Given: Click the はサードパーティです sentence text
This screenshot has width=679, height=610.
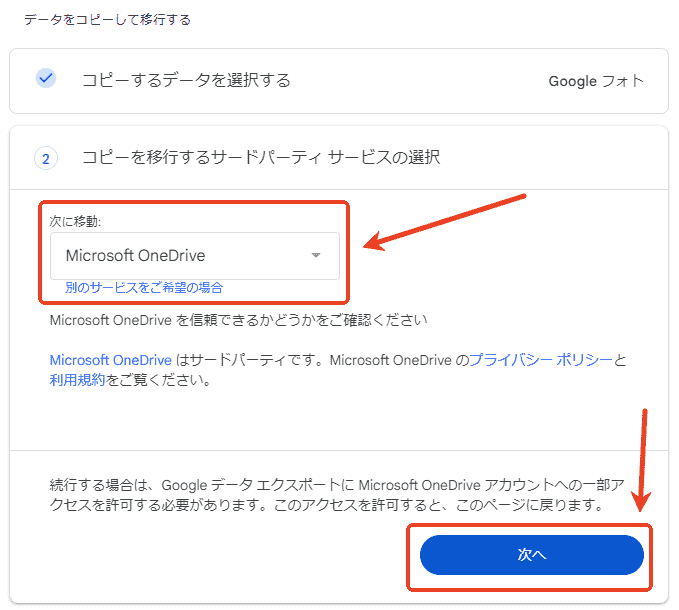Looking at the screenshot, I should tap(260, 360).
